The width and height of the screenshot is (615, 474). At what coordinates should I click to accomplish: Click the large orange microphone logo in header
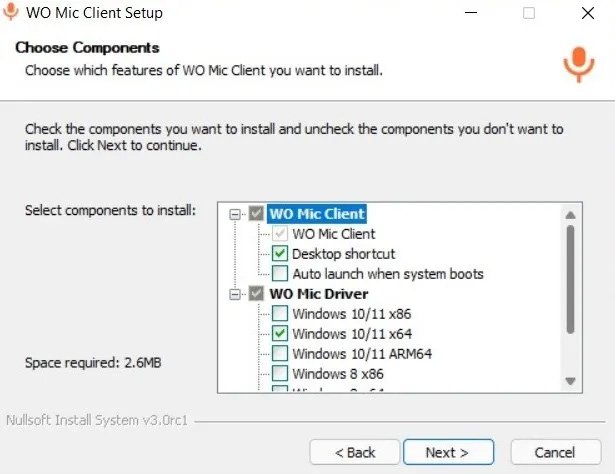(579, 64)
